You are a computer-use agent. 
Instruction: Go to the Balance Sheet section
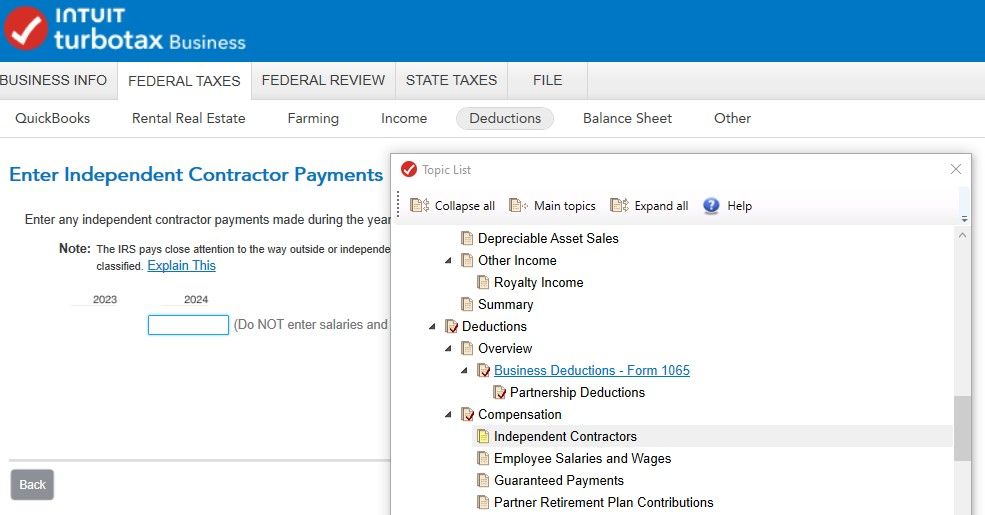coord(627,118)
